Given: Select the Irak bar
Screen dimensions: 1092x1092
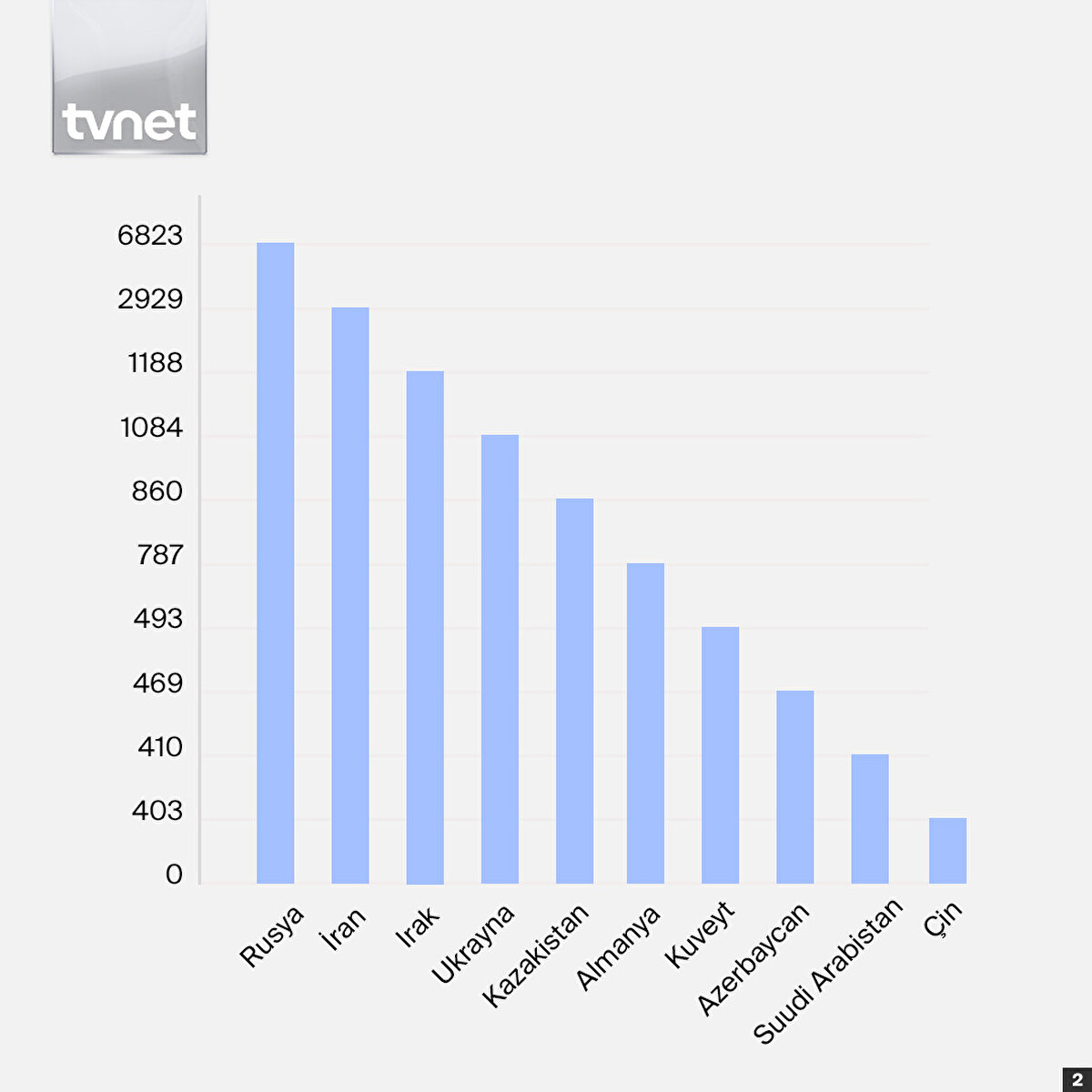Looking at the screenshot, I should (x=425, y=627).
